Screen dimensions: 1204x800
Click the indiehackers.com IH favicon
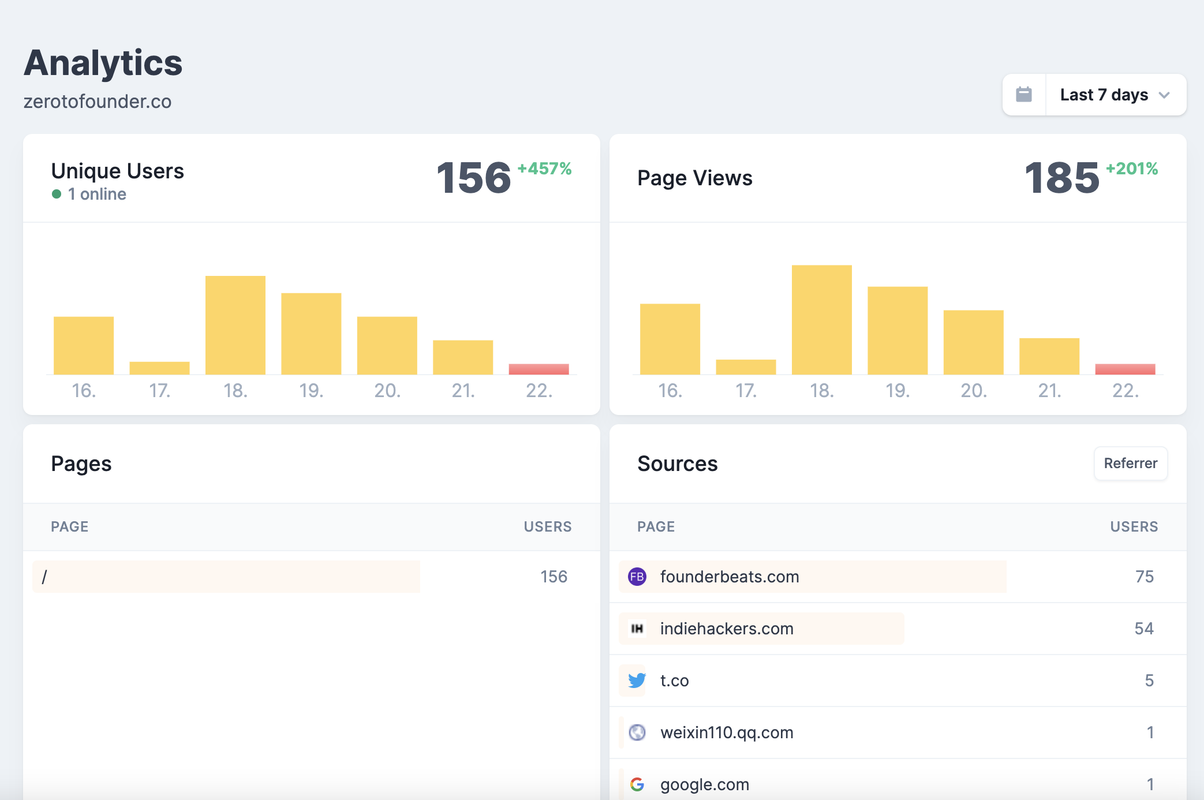[x=637, y=629]
